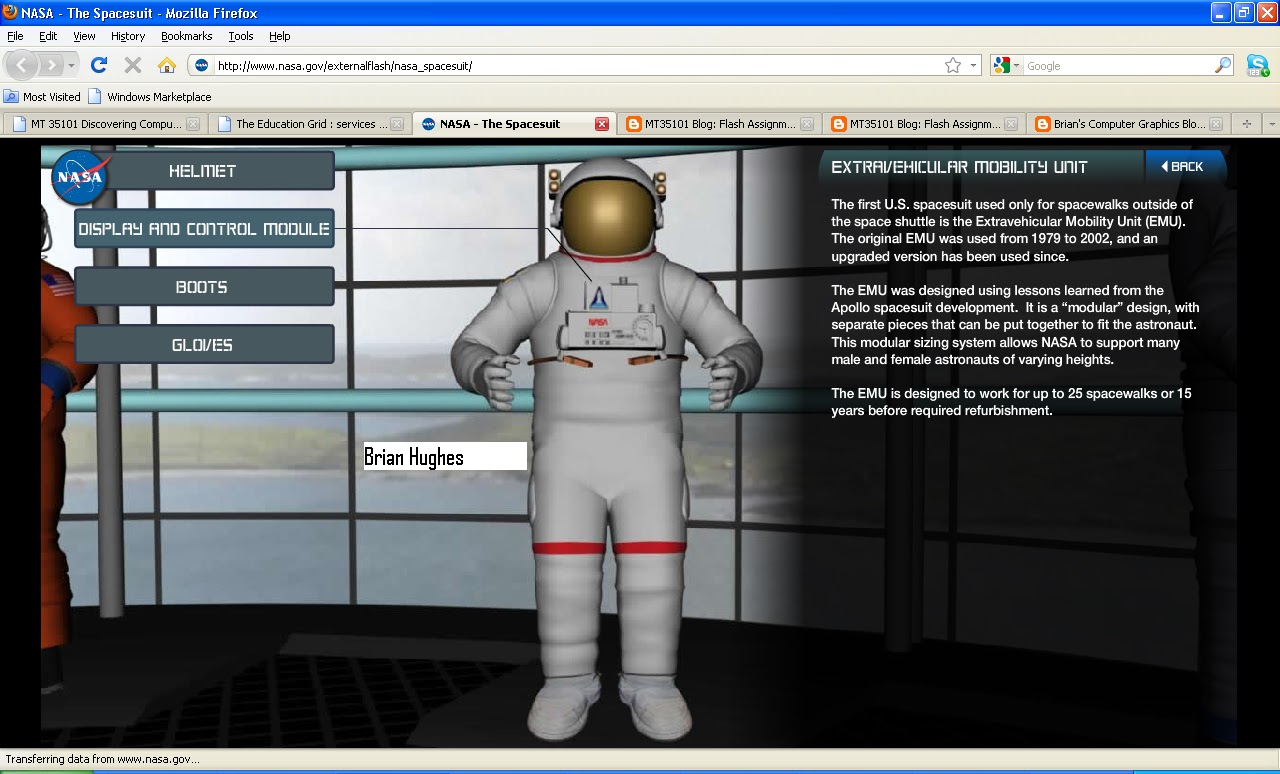Close Brian's Computer Graphics Blog tab
1280x774 pixels.
click(1215, 124)
